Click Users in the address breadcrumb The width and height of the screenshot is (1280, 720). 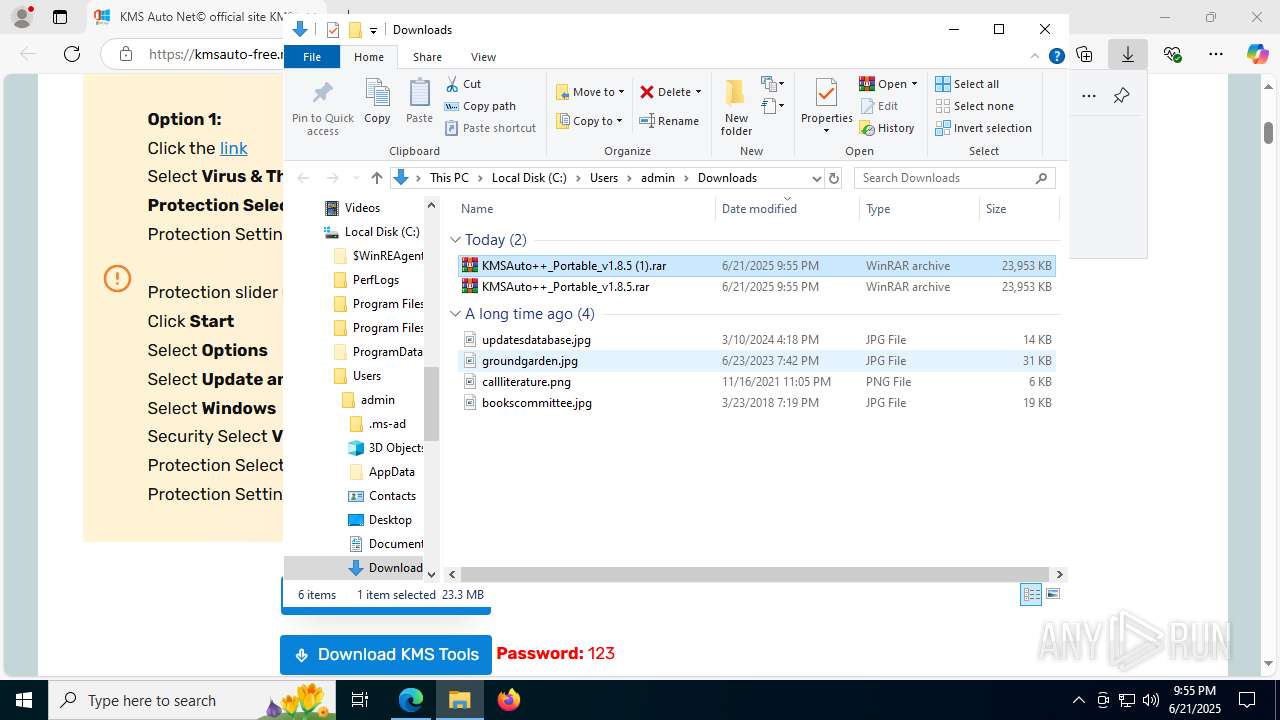point(604,178)
